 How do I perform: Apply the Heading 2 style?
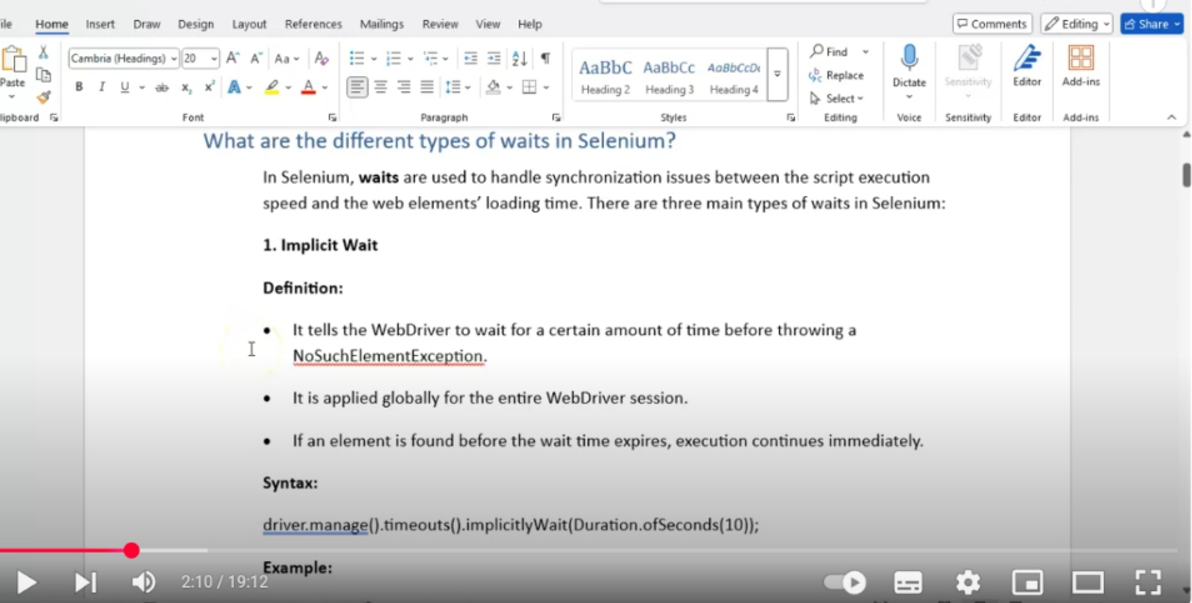coord(605,76)
